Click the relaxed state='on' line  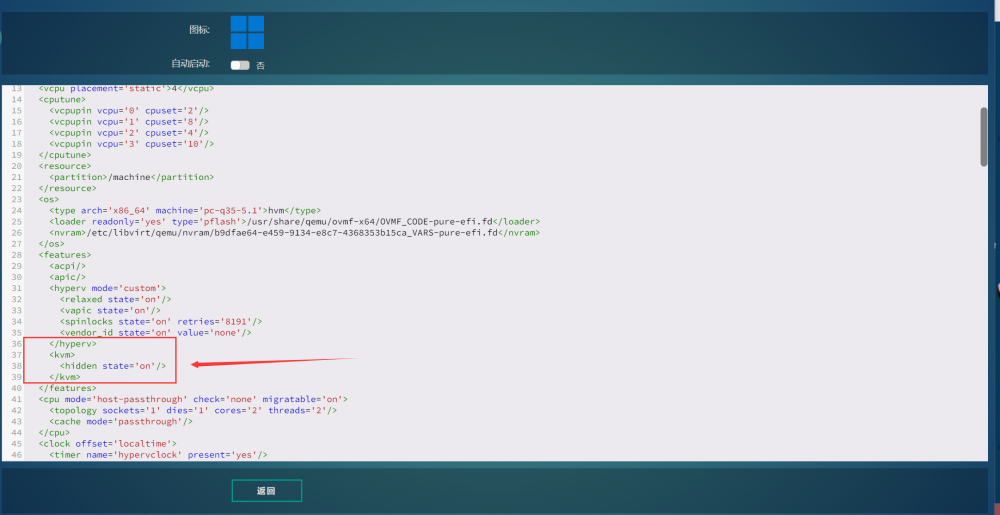[115, 299]
